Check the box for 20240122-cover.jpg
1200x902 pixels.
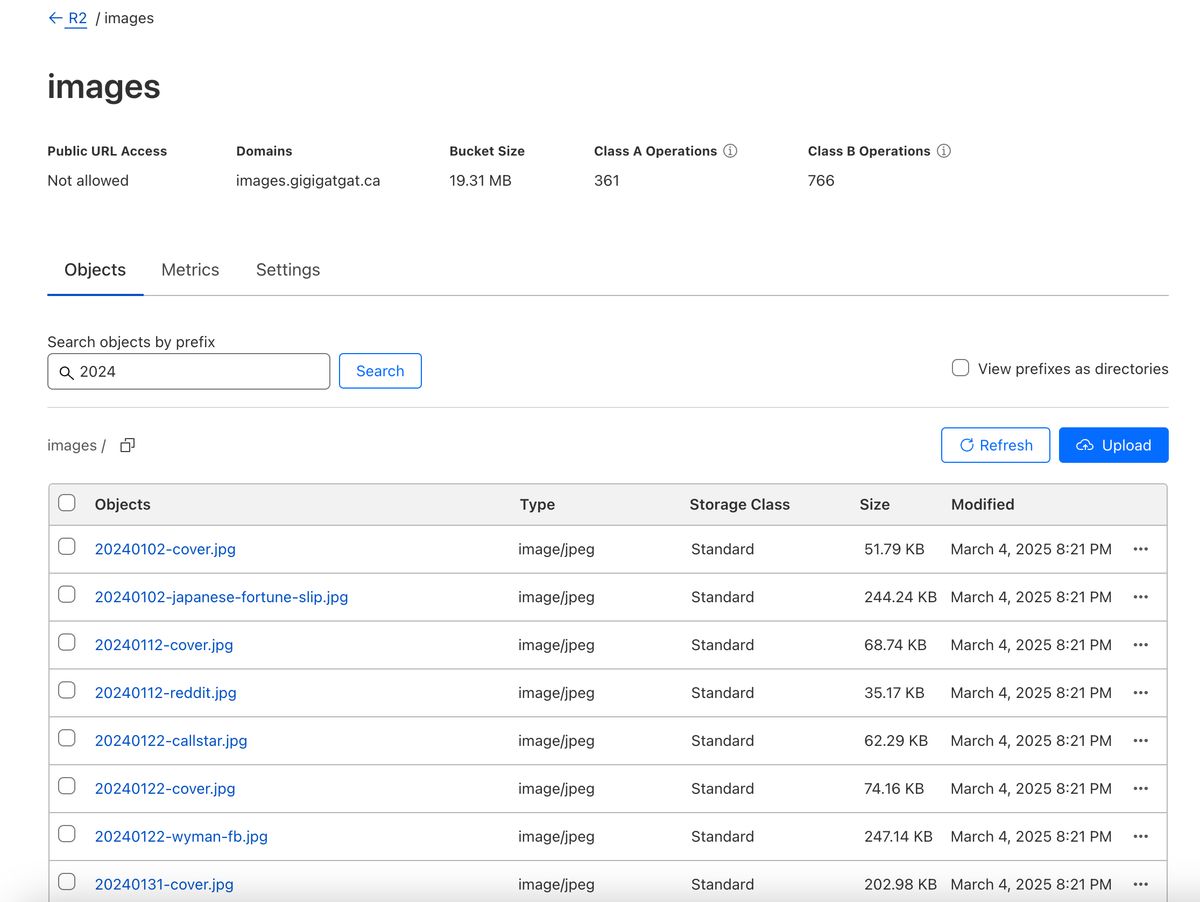click(66, 786)
